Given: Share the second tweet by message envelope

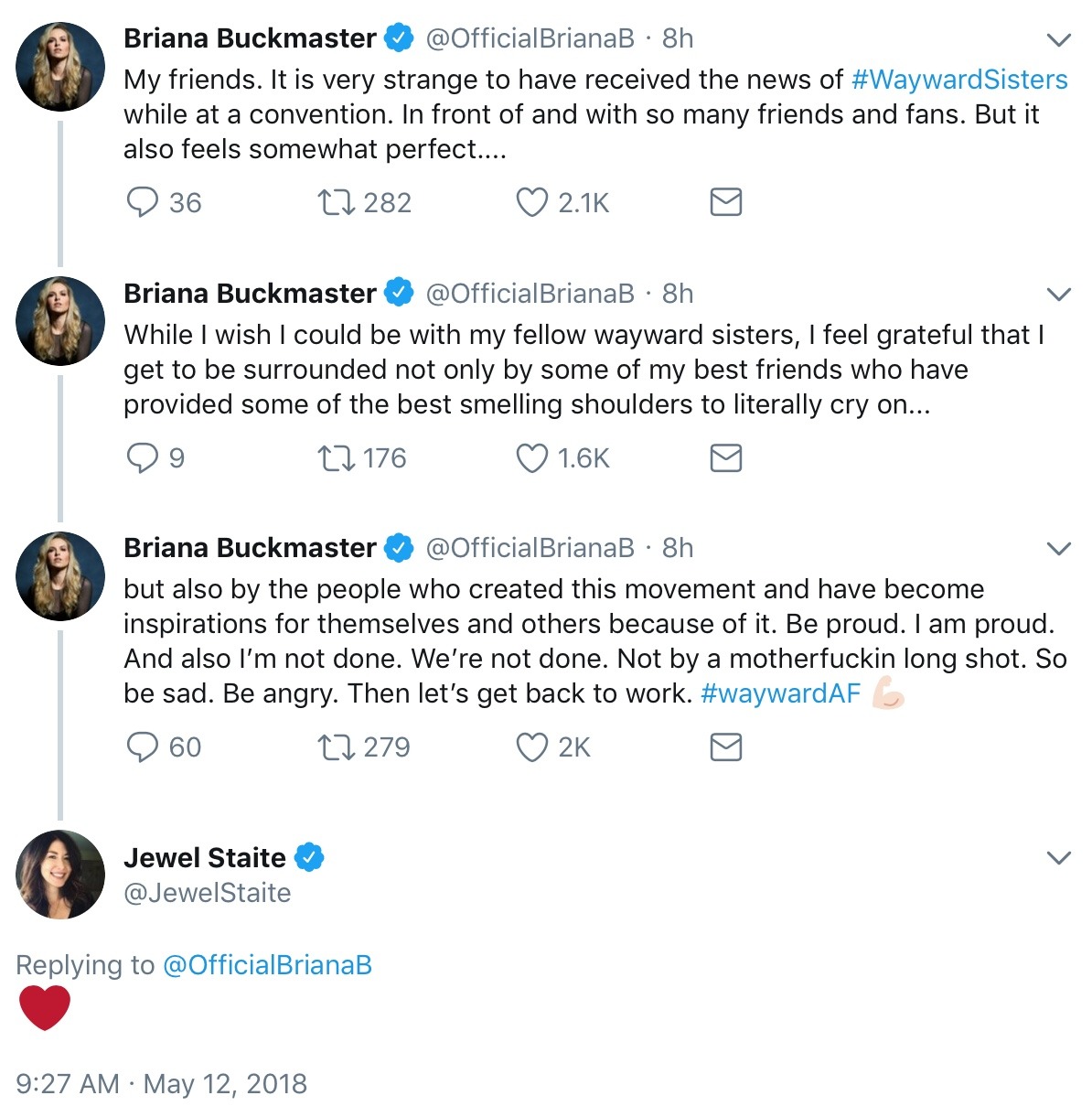Looking at the screenshot, I should [x=725, y=457].
